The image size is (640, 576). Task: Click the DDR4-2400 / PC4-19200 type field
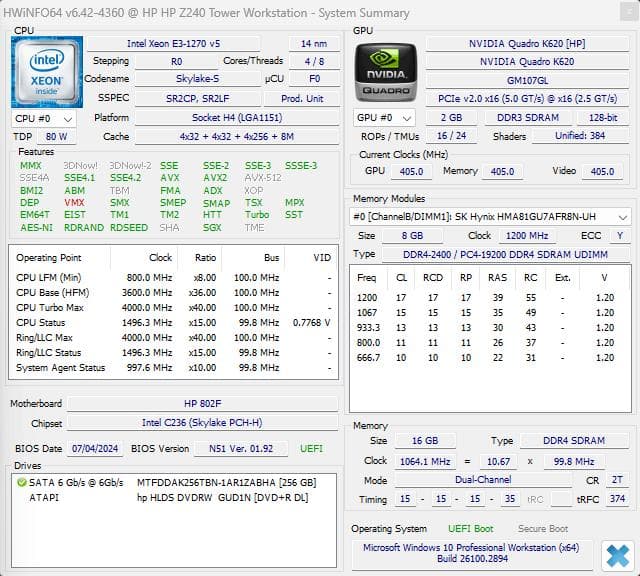click(x=505, y=255)
